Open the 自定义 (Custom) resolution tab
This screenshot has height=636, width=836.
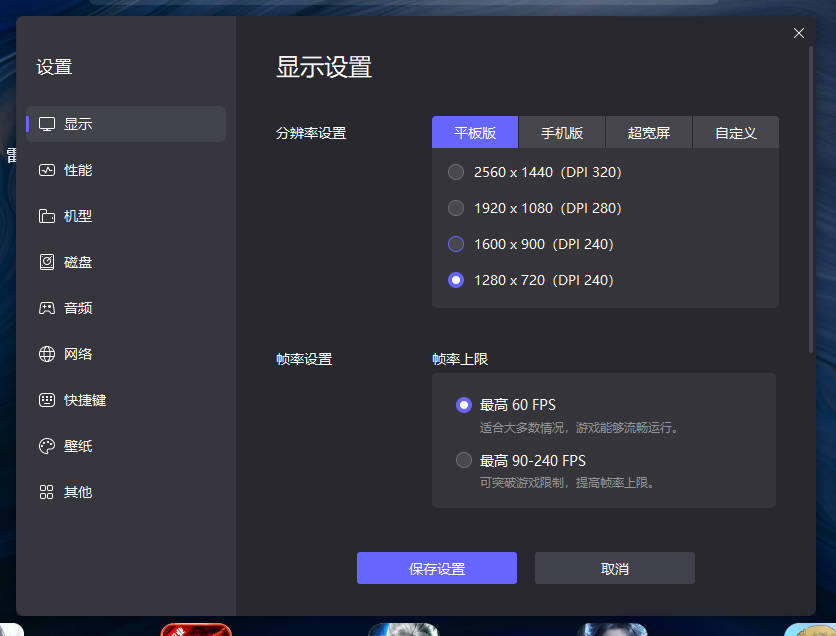point(735,131)
